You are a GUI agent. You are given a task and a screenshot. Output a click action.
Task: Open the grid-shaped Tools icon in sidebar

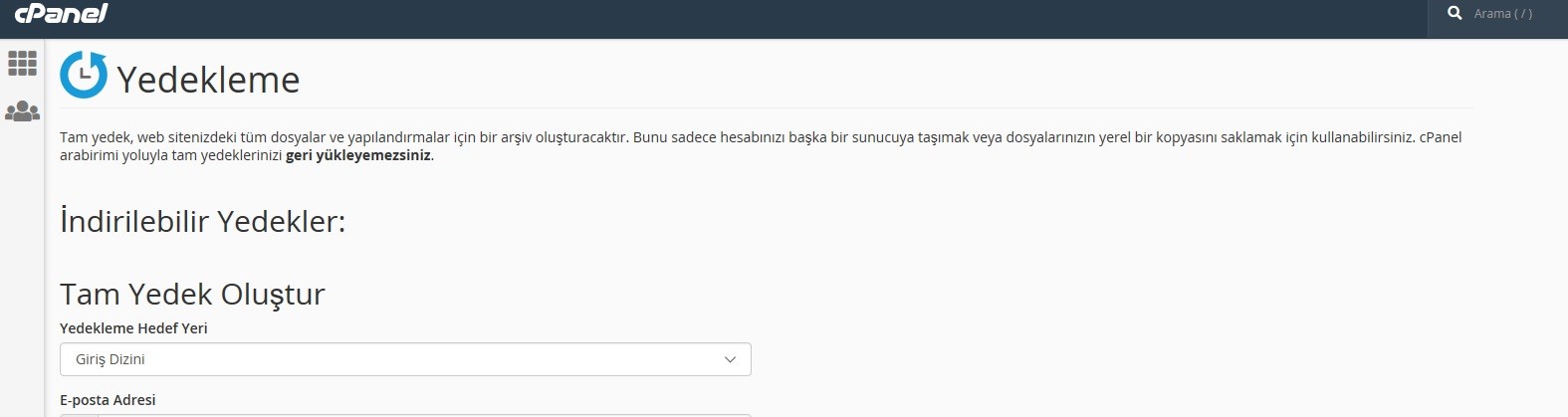pos(22,64)
